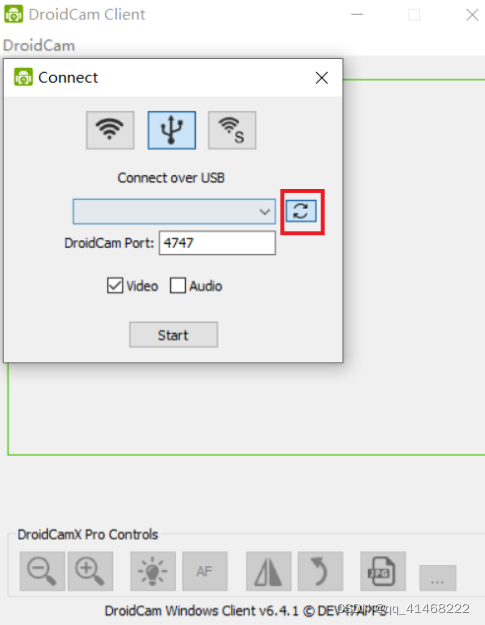Select the WiFi Server mode icon
485x625 pixels.
(232, 130)
